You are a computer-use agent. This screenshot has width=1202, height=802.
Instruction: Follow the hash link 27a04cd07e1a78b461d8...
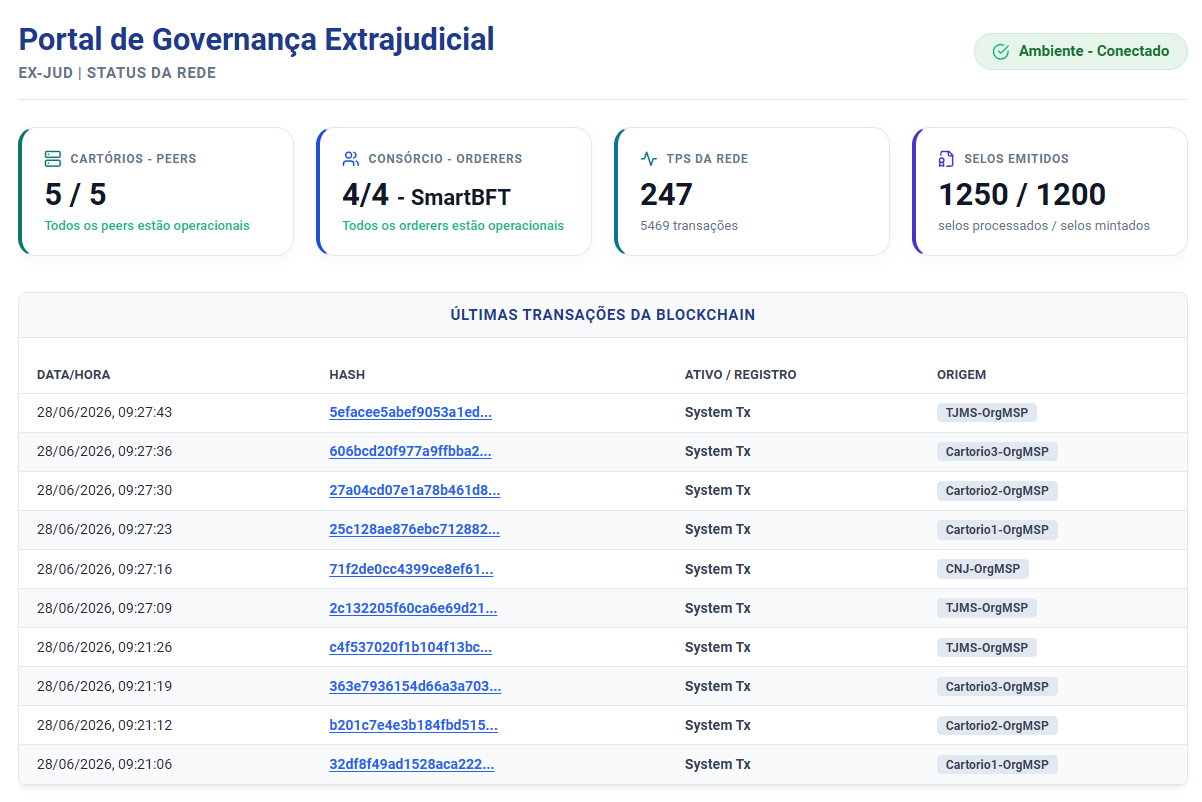(x=414, y=490)
